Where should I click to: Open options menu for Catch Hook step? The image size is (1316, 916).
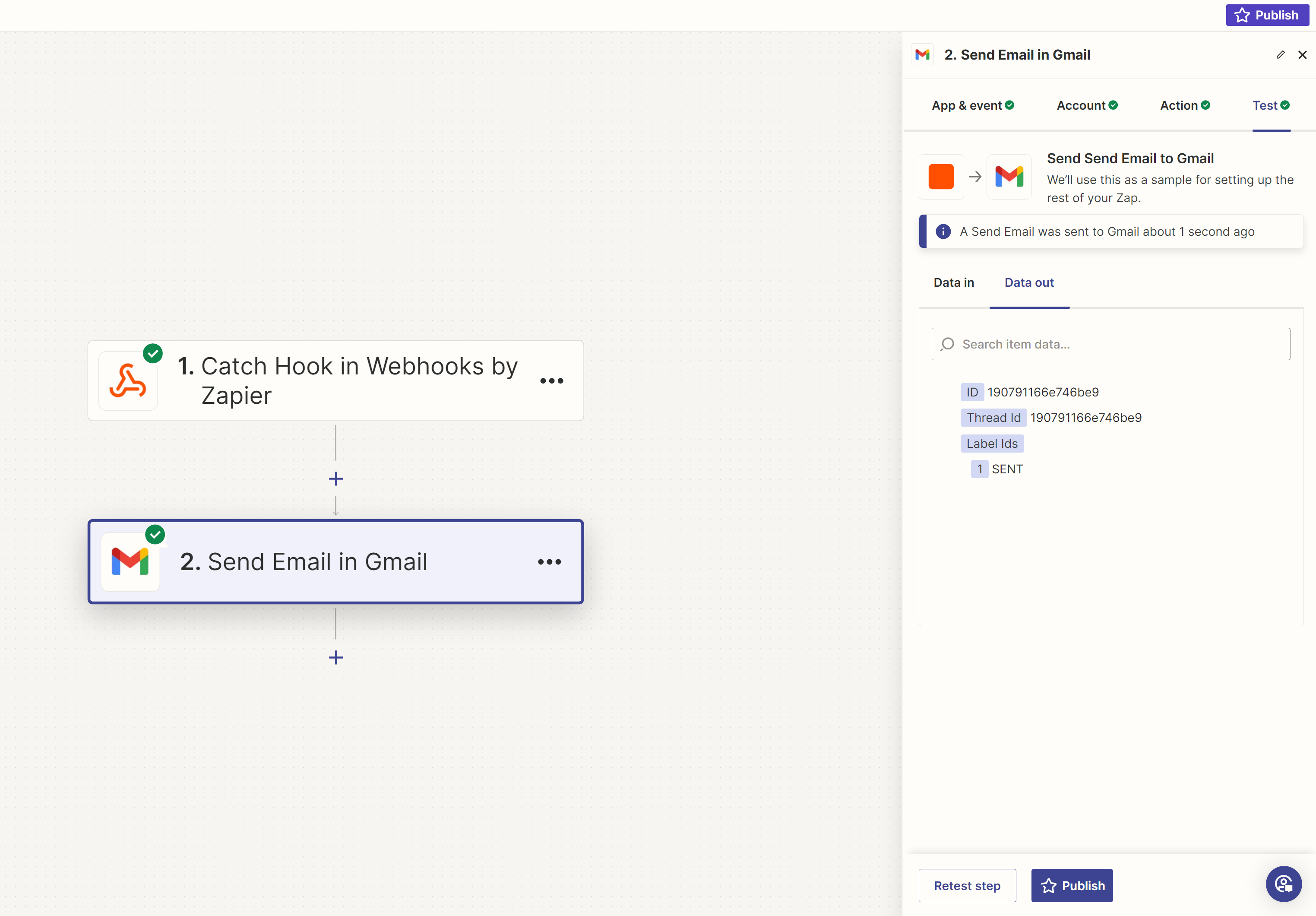(x=551, y=380)
